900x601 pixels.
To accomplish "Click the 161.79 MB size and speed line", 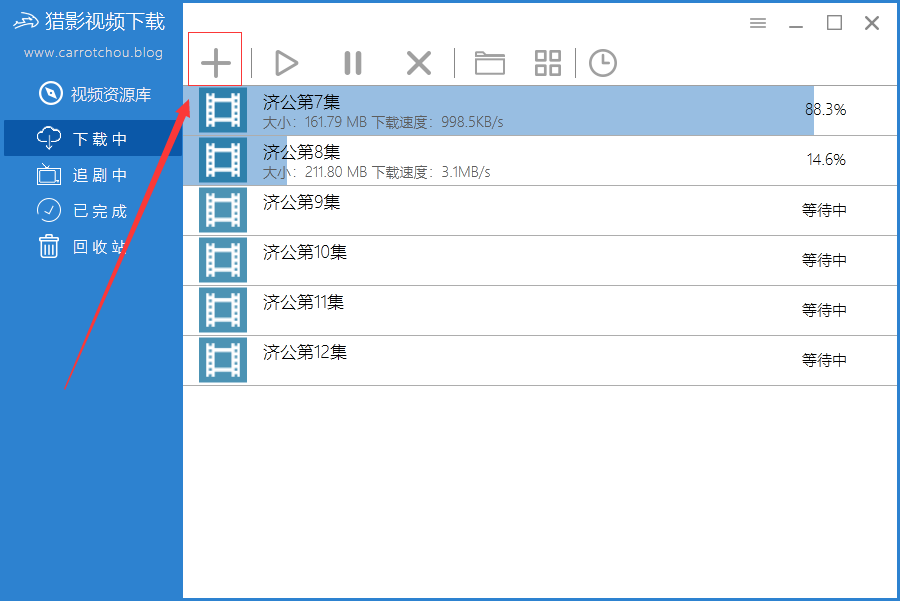I will pos(383,122).
